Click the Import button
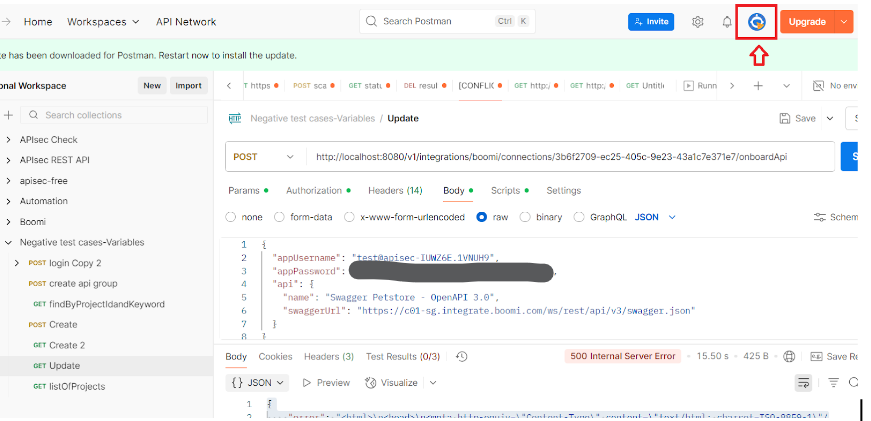Screen dimensions: 871x421 pyautogui.click(x=188, y=86)
